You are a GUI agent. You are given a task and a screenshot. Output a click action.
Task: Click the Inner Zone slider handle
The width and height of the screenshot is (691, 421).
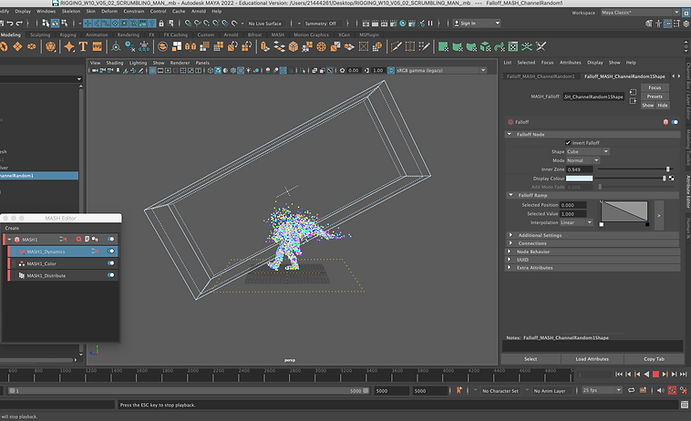tap(668, 169)
